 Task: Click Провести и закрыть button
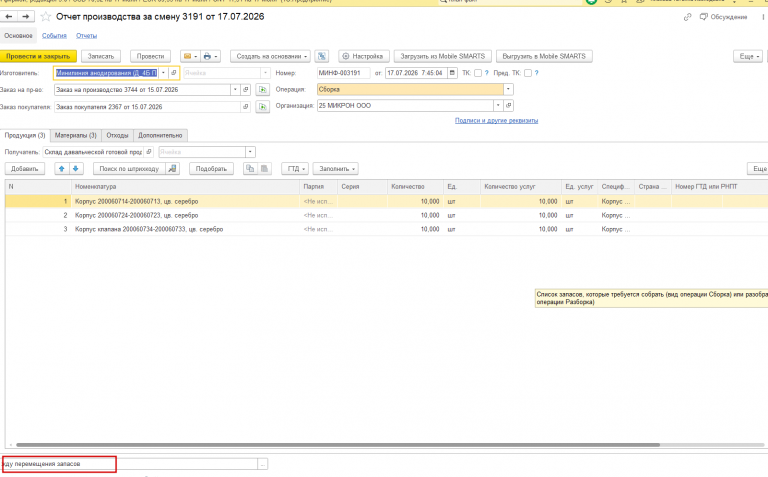coord(38,56)
